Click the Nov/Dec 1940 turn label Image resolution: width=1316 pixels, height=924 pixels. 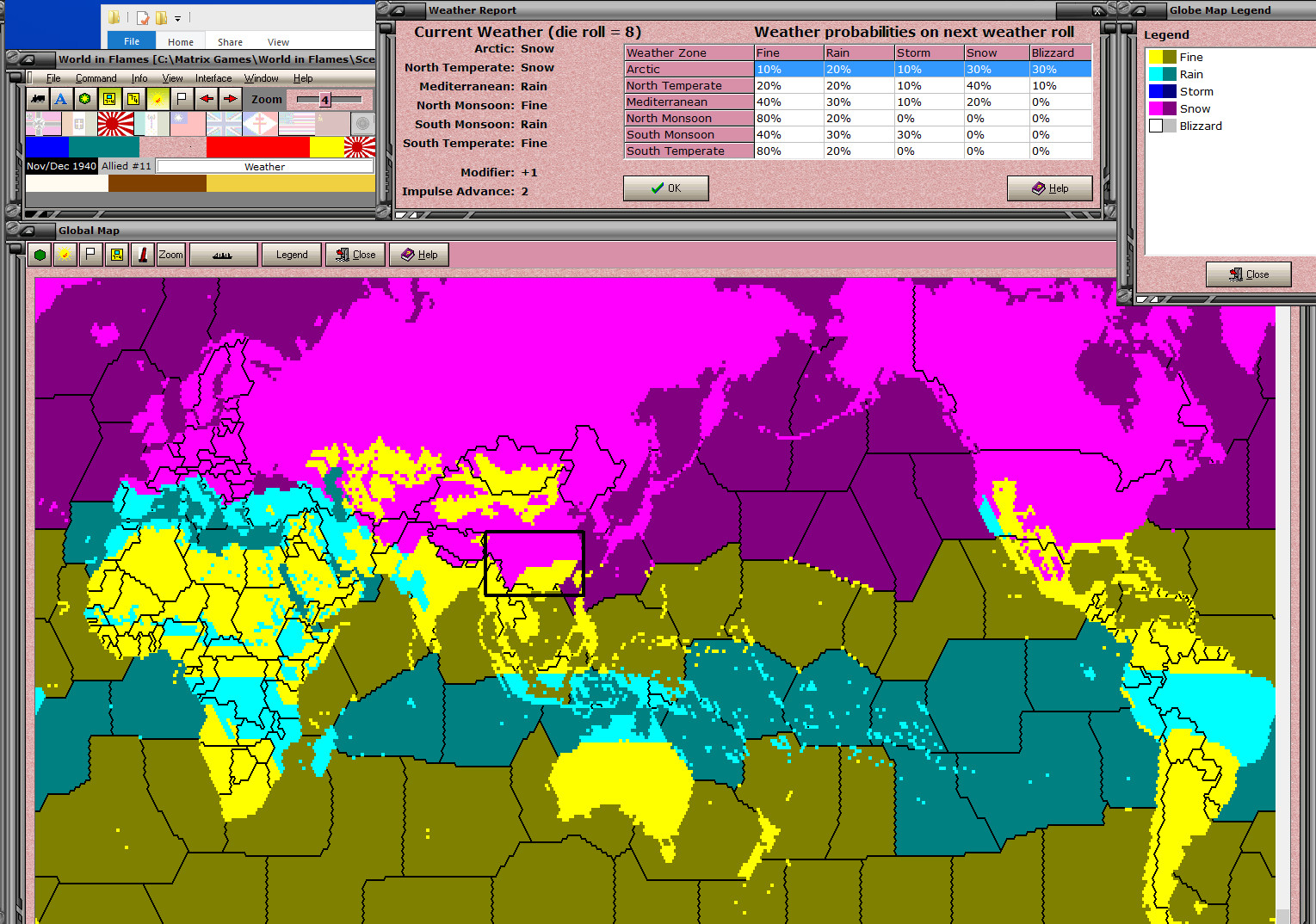tap(61, 166)
